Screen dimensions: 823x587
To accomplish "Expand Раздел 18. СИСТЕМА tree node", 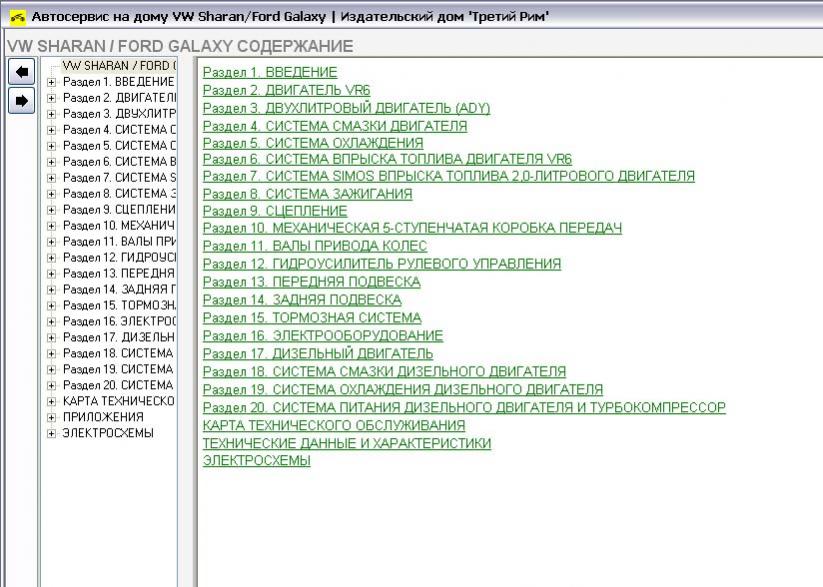I will (51, 353).
